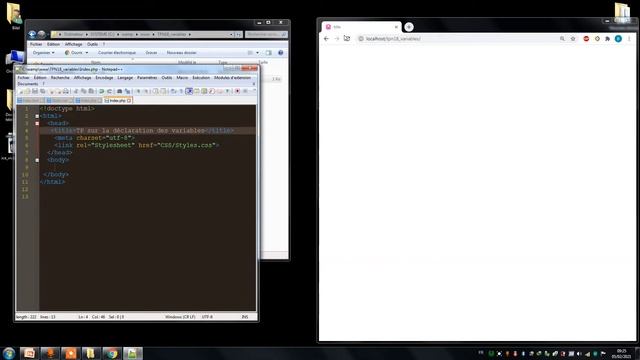640x360 pixels.
Task: Click the meta charset code line
Action: coord(94,138)
